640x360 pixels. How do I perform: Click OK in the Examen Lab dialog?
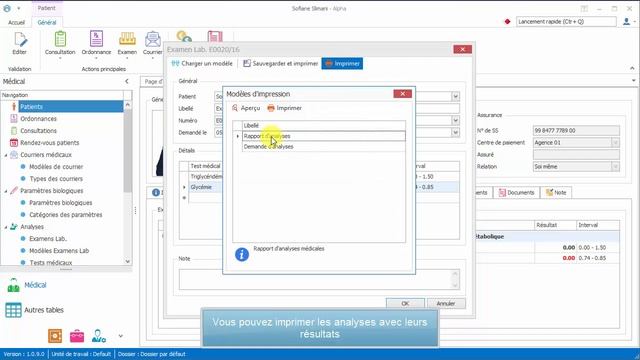coord(405,303)
